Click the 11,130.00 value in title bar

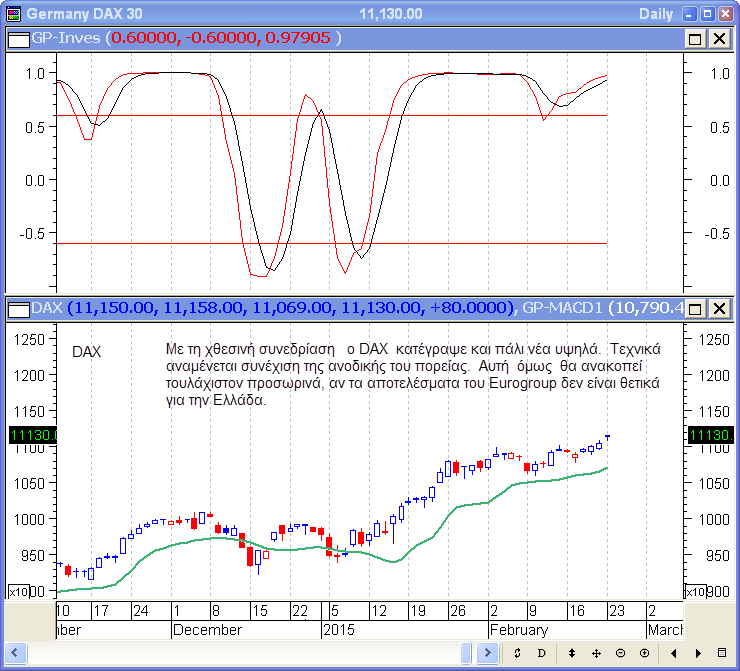click(x=391, y=14)
